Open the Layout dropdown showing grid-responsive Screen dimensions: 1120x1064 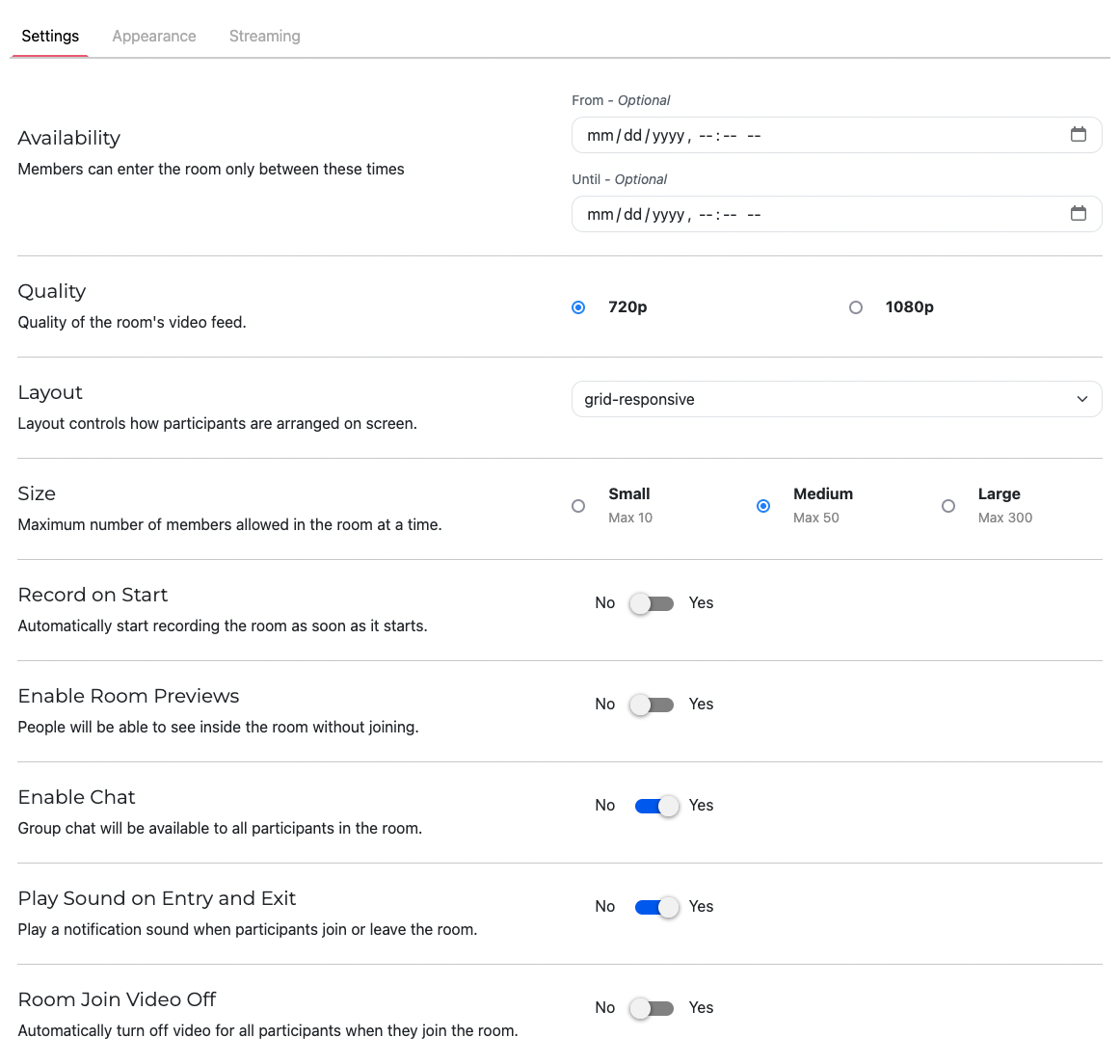click(837, 398)
